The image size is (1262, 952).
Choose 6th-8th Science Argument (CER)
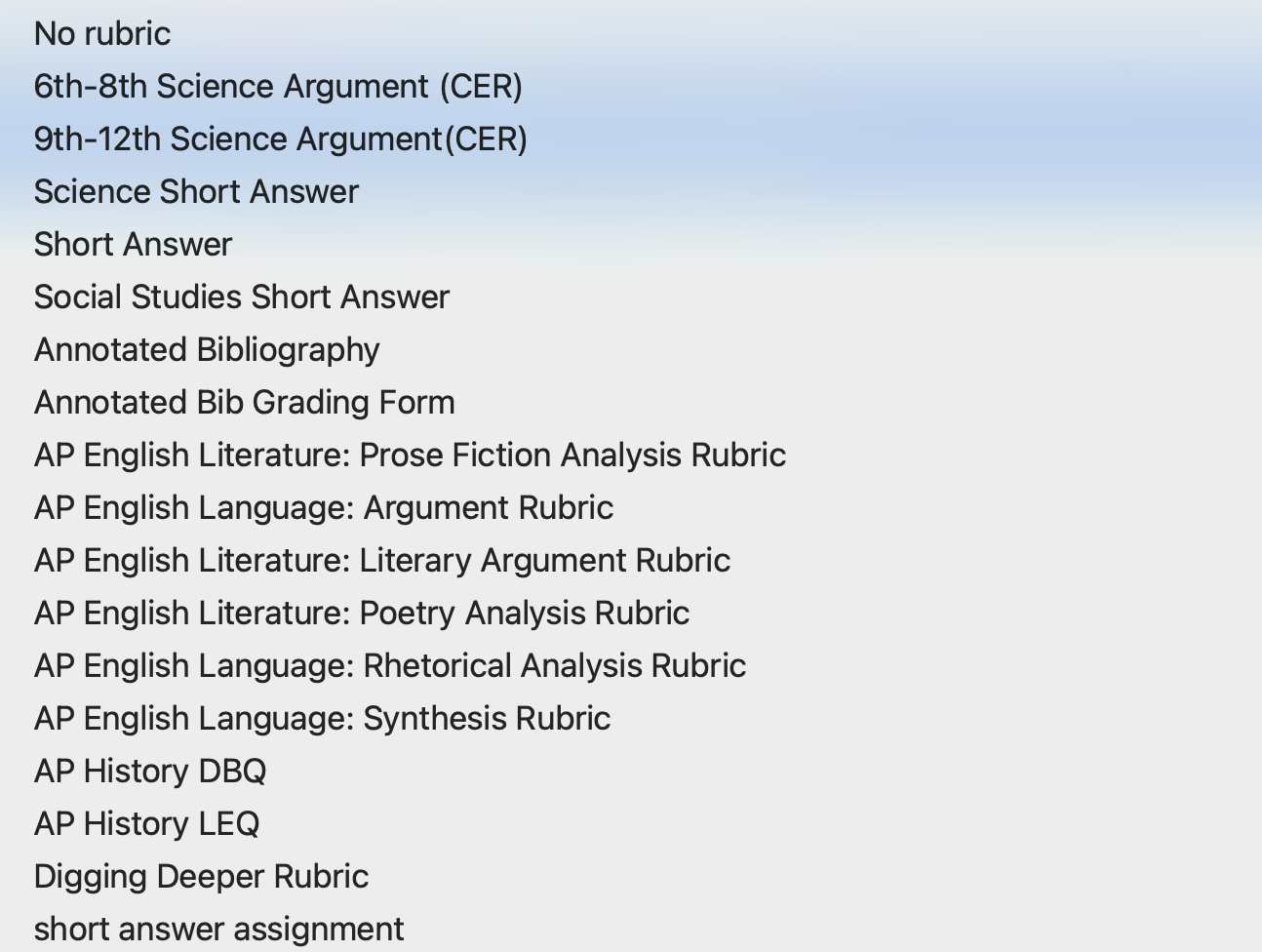279,86
